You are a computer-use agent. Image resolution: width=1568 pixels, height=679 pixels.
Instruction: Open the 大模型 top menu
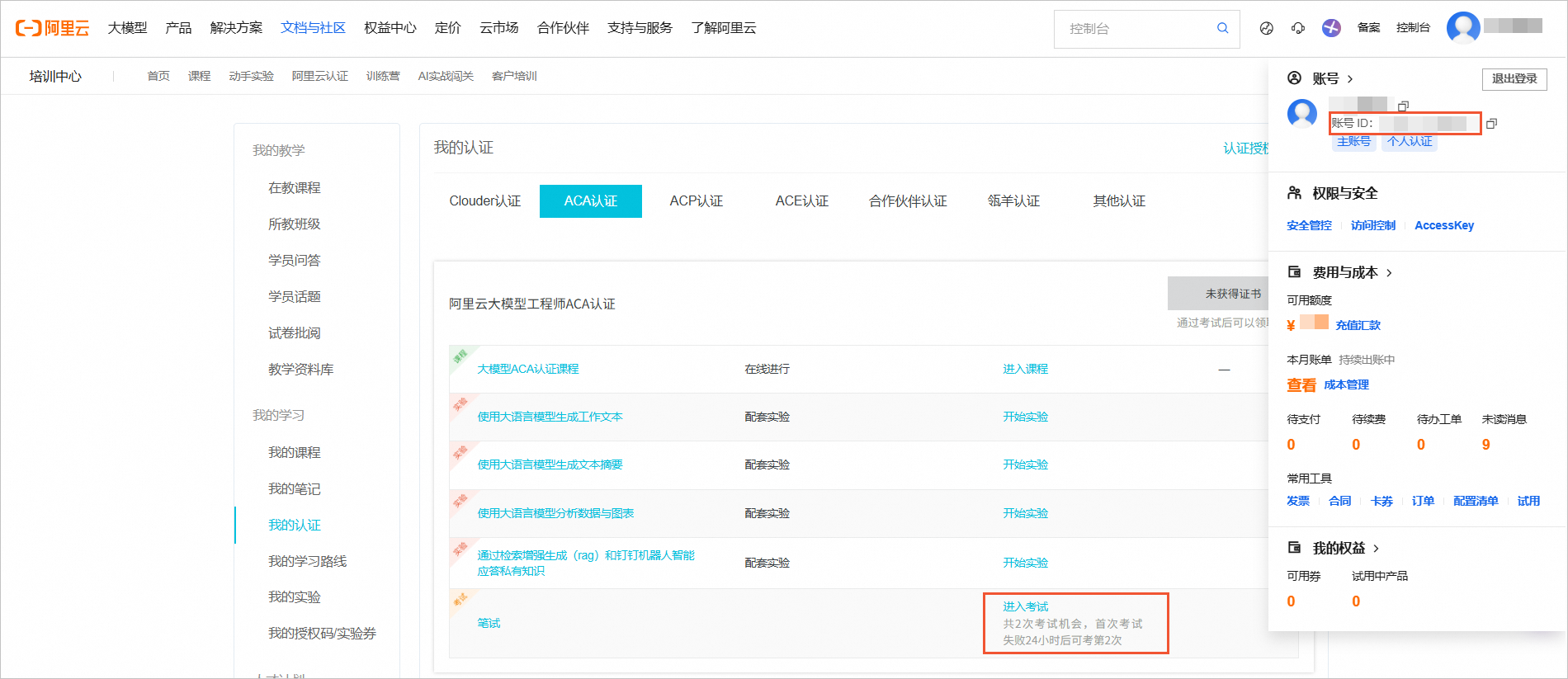[x=127, y=28]
